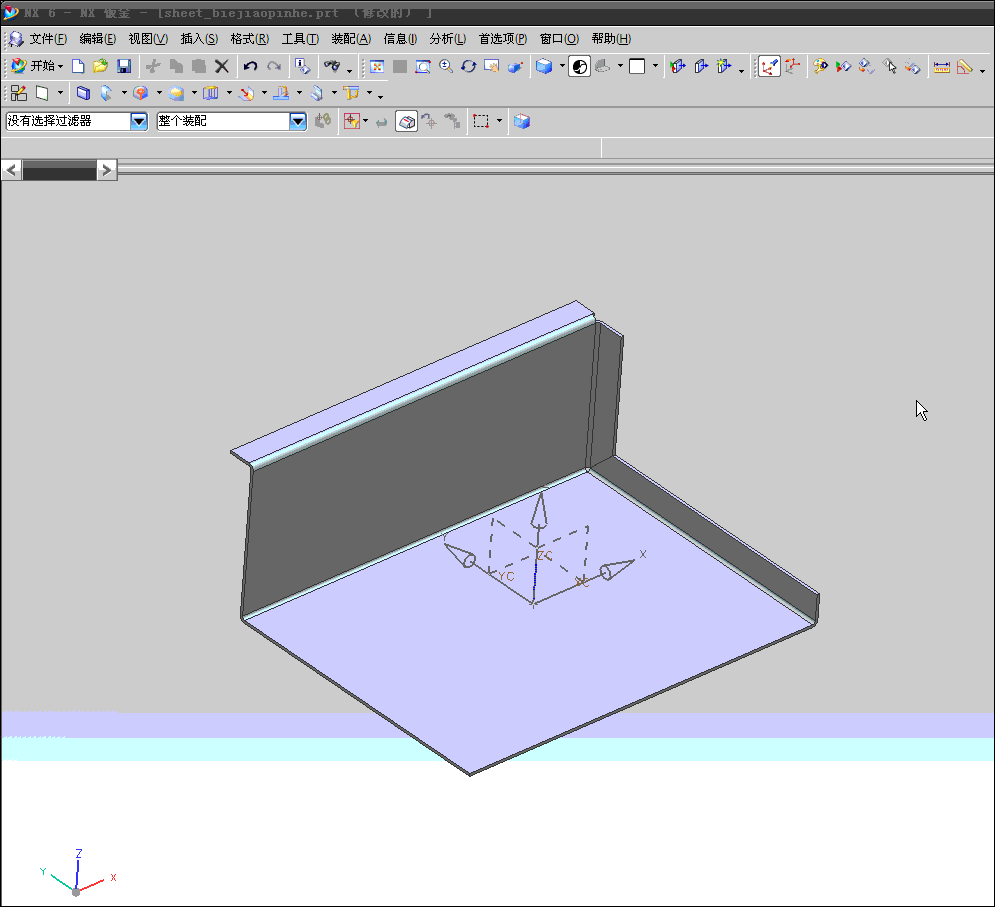995x907 pixels.
Task: Open the 窗口(O) menu
Action: click(559, 39)
